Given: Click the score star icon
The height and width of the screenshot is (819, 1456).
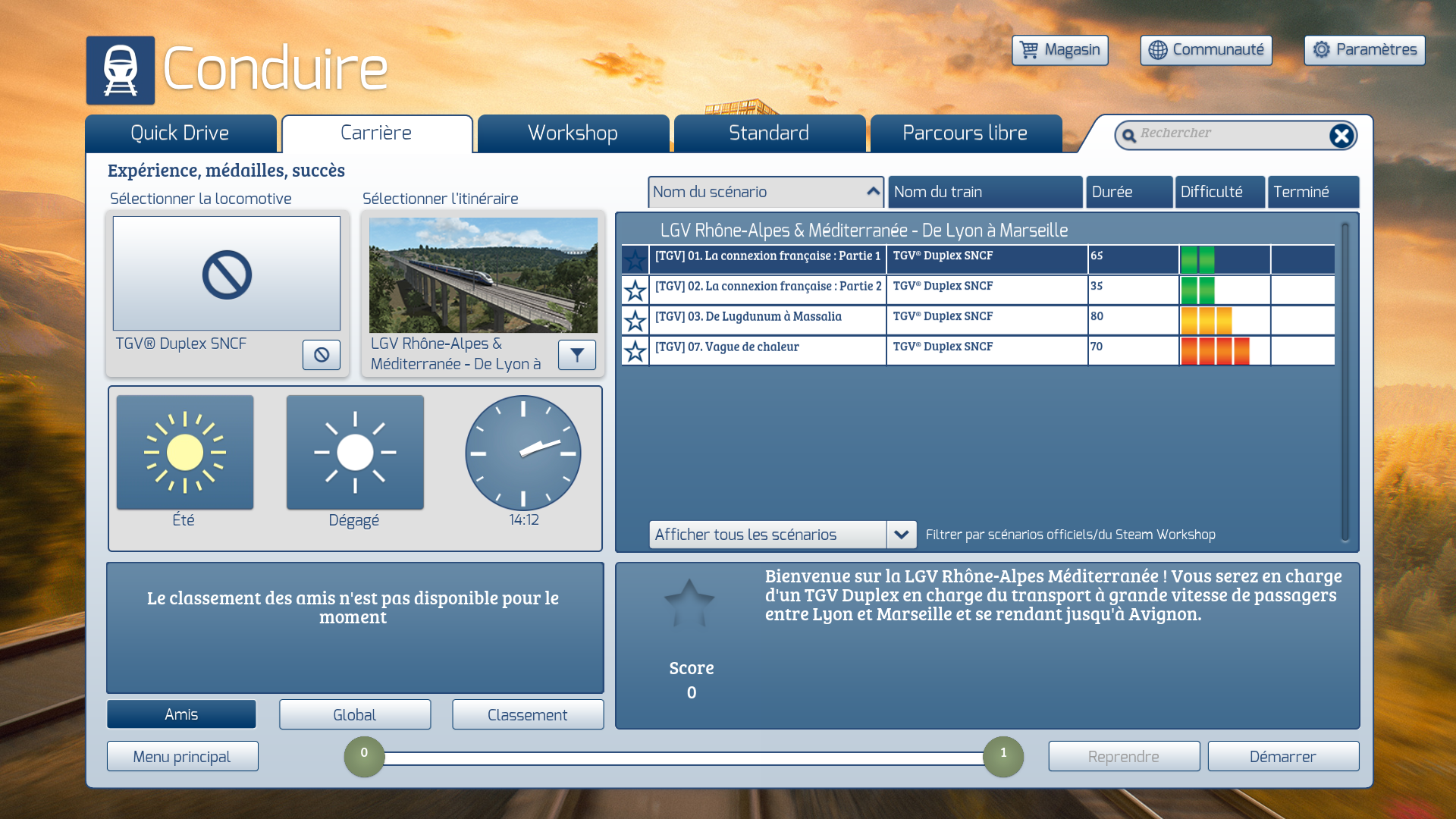Looking at the screenshot, I should [x=689, y=604].
